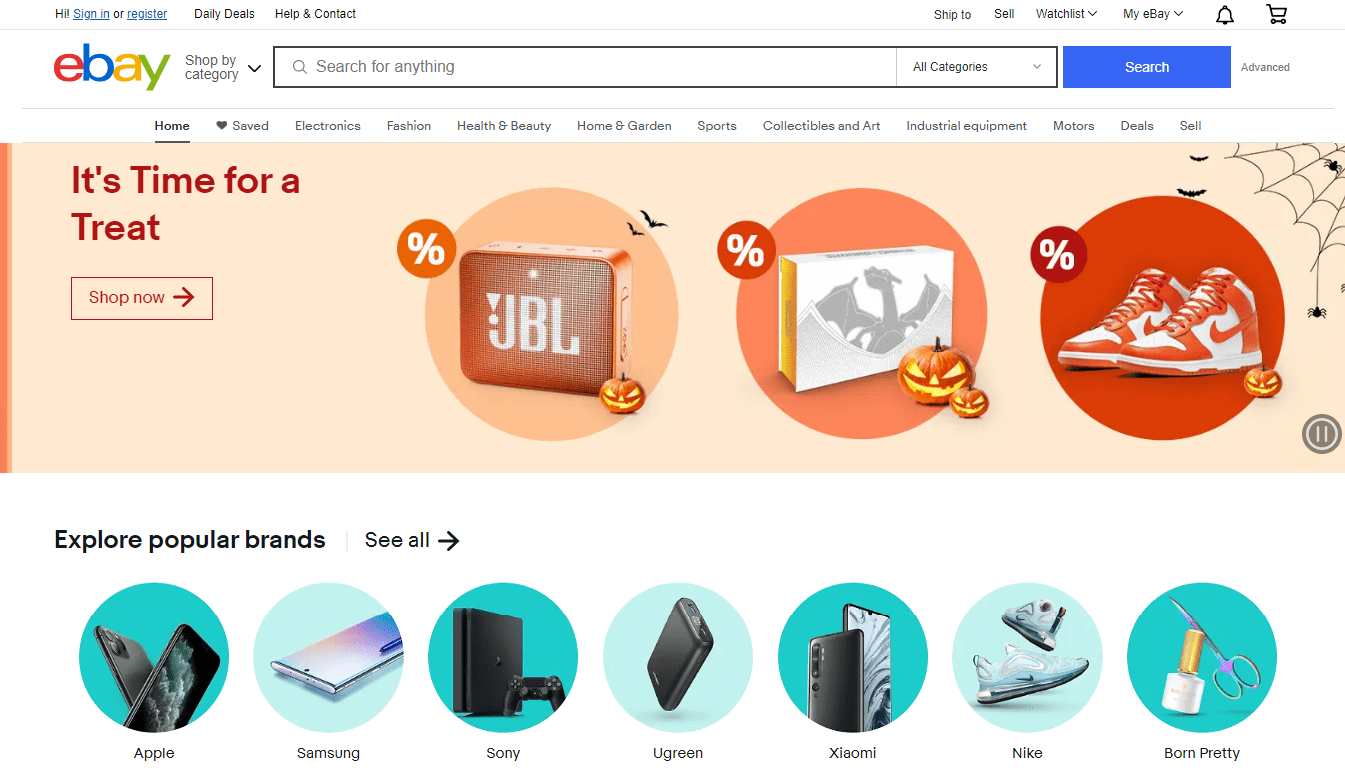Open the shopping cart icon
This screenshot has width=1345, height=776.
click(1276, 14)
